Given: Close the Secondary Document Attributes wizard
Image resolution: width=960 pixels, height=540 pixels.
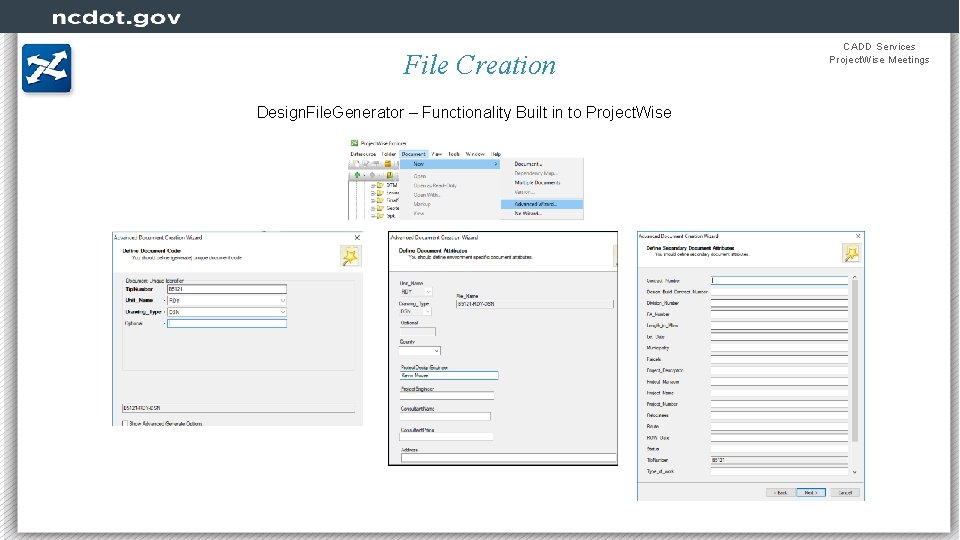Looking at the screenshot, I should coord(858,236).
